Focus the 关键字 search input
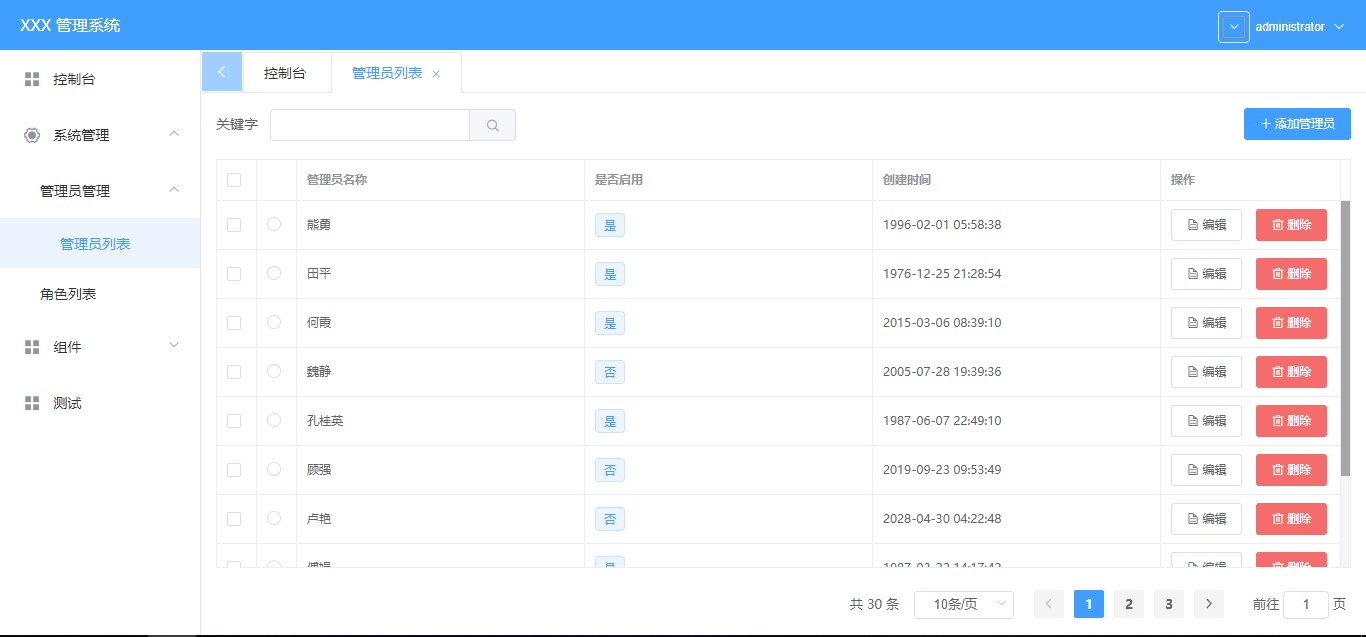This screenshot has height=637, width=1366. point(370,125)
